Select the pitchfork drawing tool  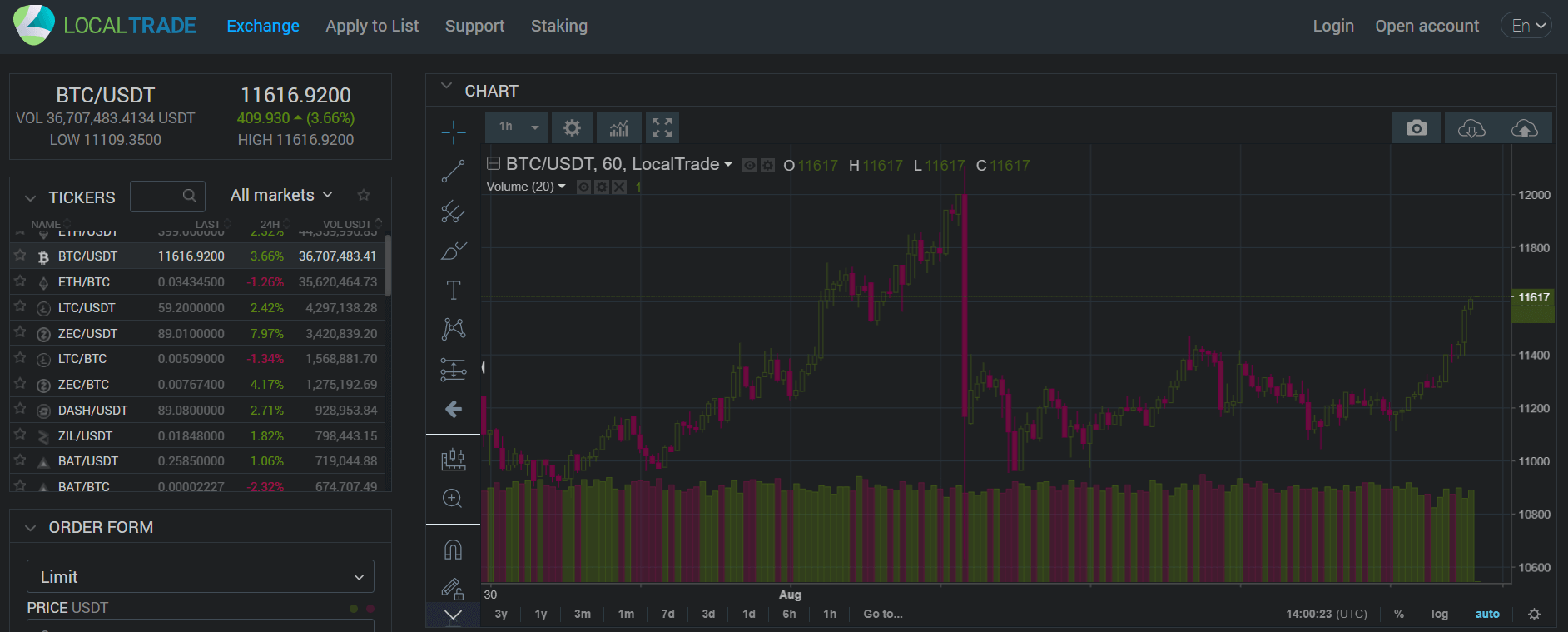453,211
